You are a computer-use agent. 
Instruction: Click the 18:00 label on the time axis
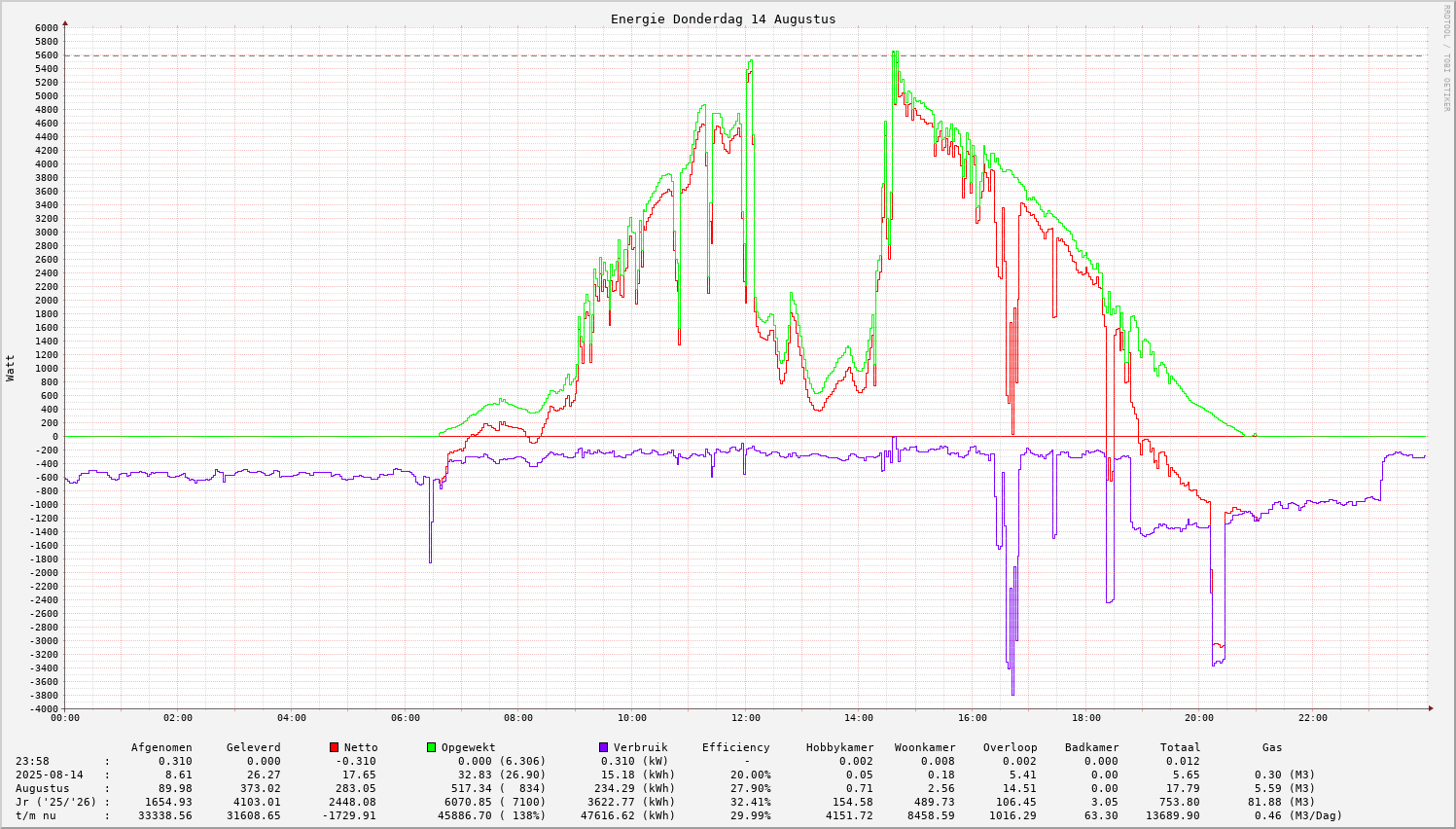(1085, 718)
